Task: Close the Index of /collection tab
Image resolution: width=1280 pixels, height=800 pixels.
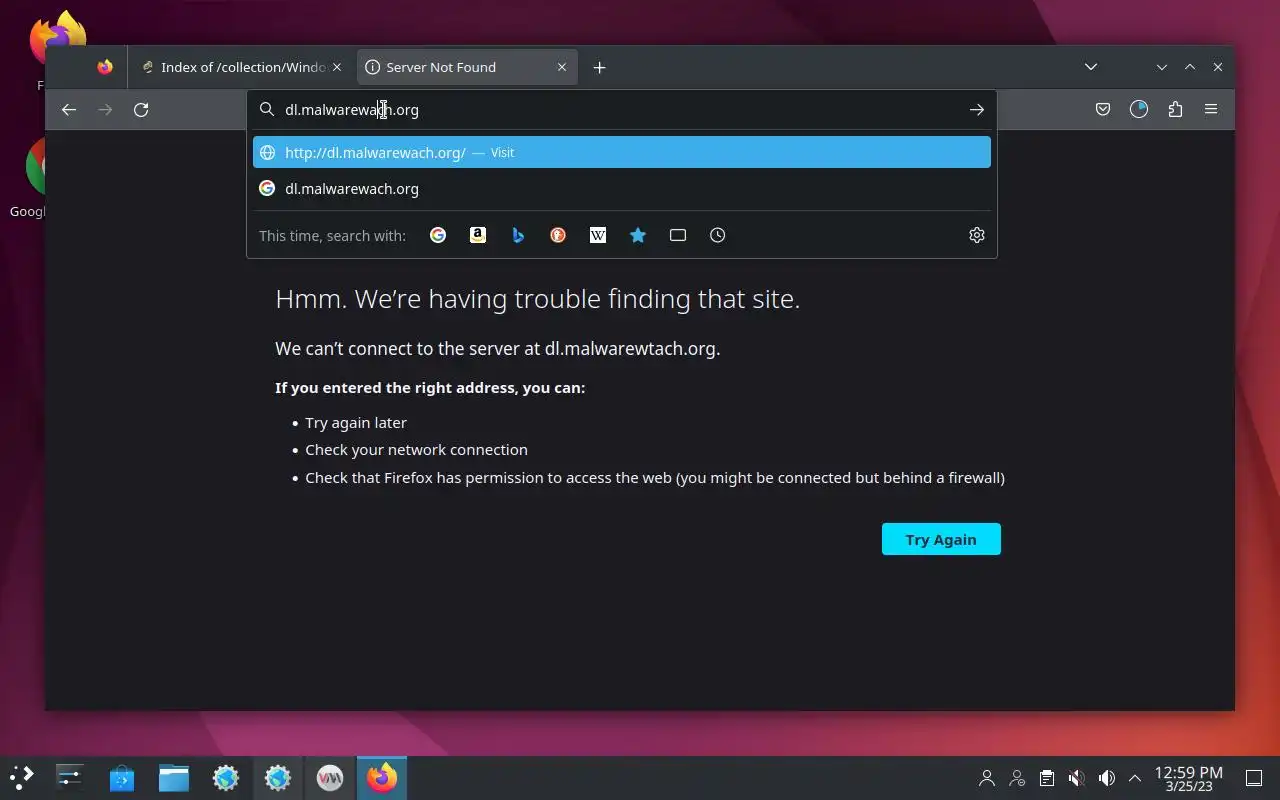Action: pos(337,67)
